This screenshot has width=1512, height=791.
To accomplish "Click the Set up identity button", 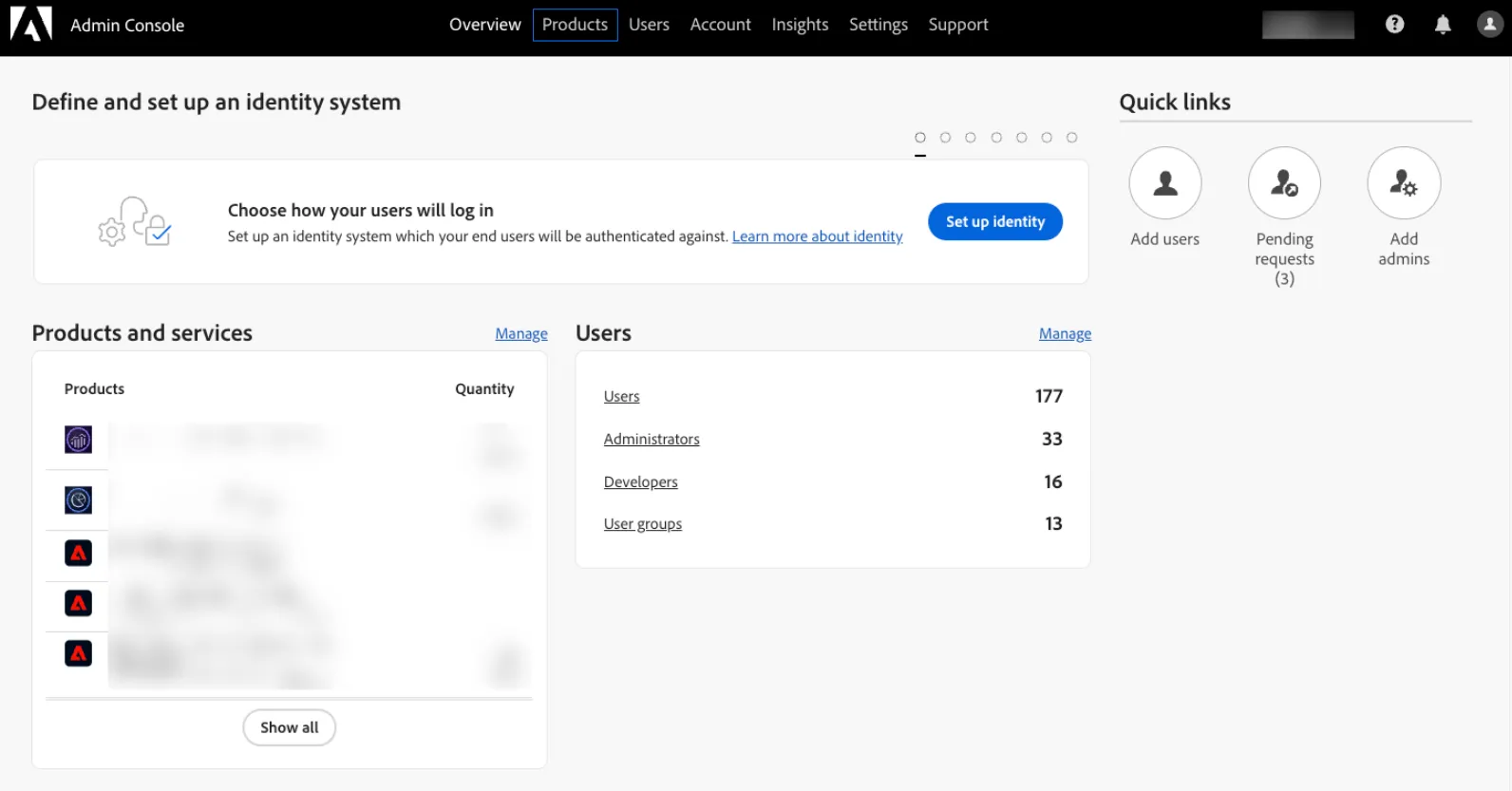I will (995, 221).
